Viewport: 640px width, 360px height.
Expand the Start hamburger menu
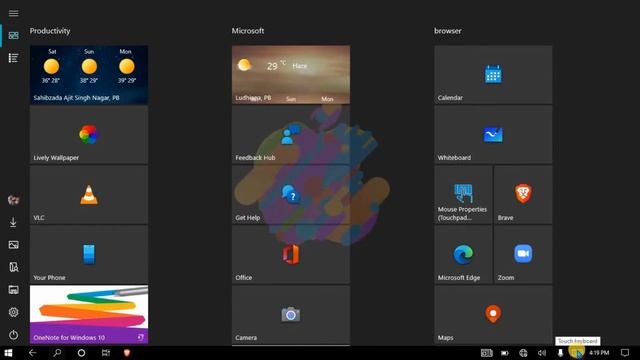(x=13, y=13)
